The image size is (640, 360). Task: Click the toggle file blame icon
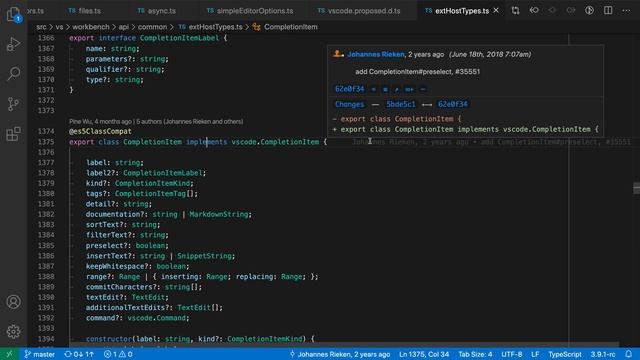click(589, 11)
